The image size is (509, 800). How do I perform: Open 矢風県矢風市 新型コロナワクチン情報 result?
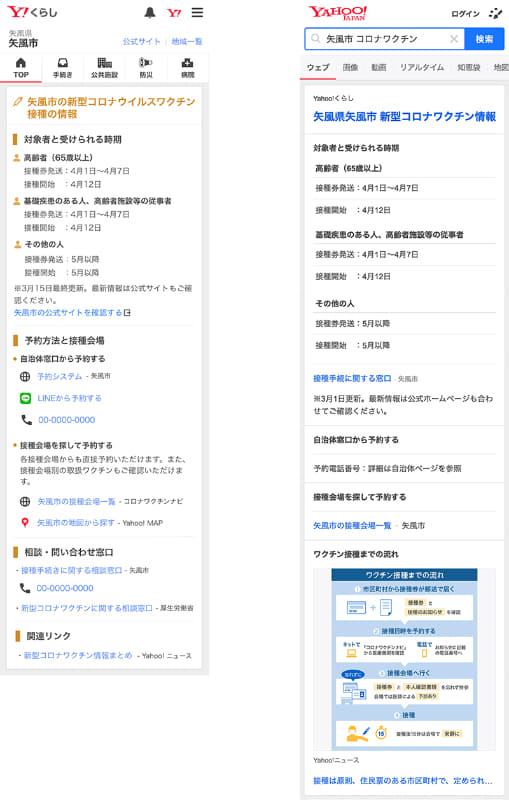coord(404,117)
